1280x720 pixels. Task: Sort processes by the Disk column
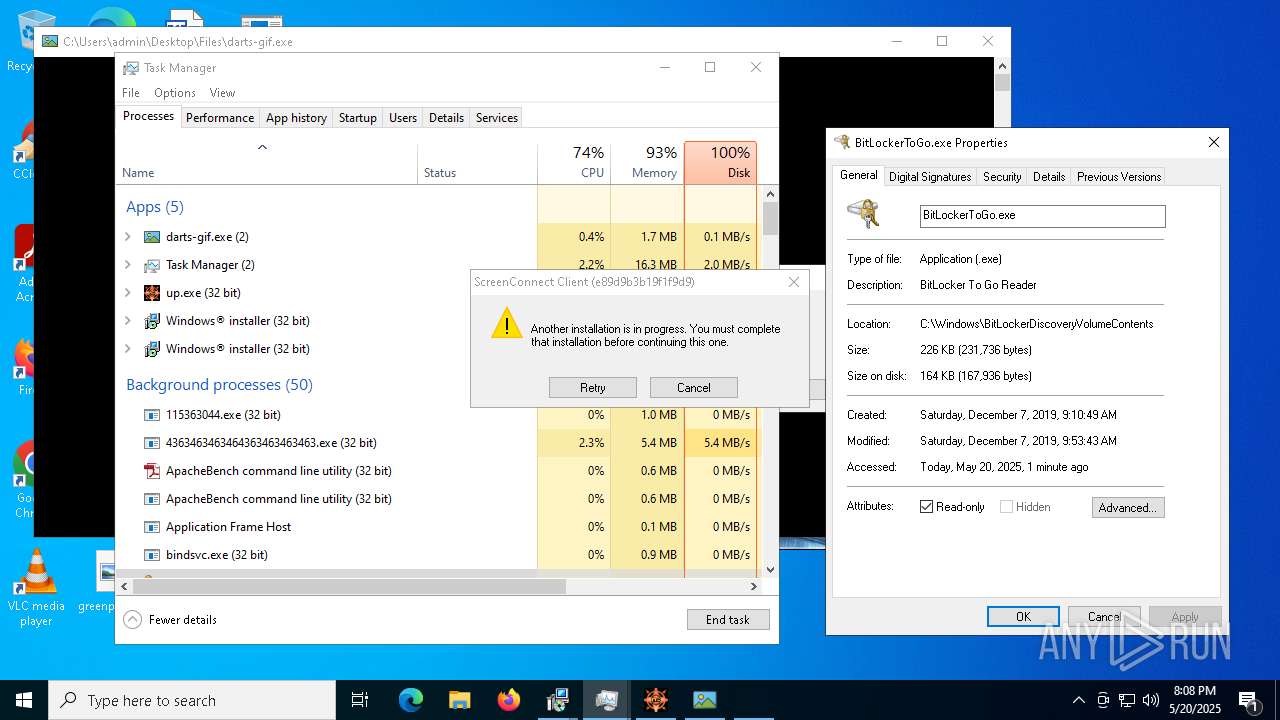(721, 162)
